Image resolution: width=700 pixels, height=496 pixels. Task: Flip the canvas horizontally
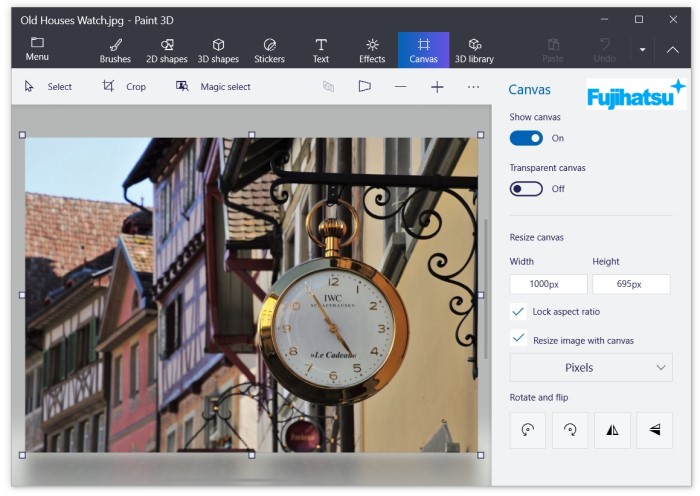(x=612, y=430)
